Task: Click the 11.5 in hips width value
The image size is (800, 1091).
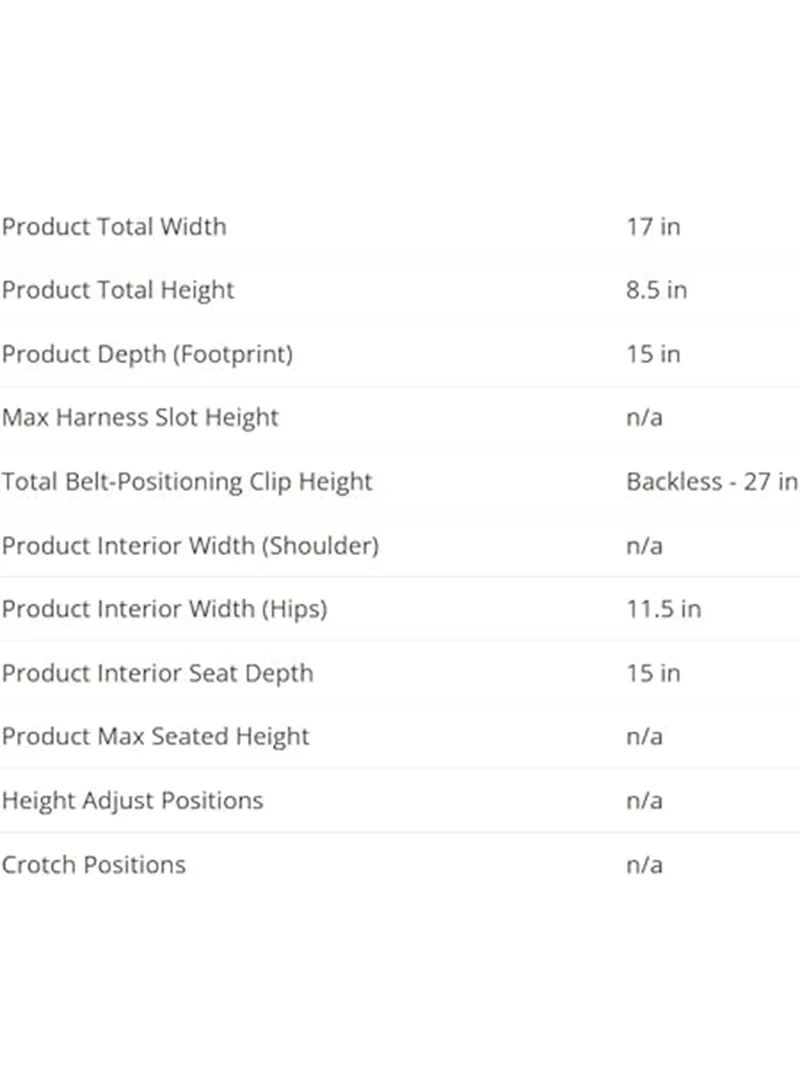Action: [x=664, y=610]
